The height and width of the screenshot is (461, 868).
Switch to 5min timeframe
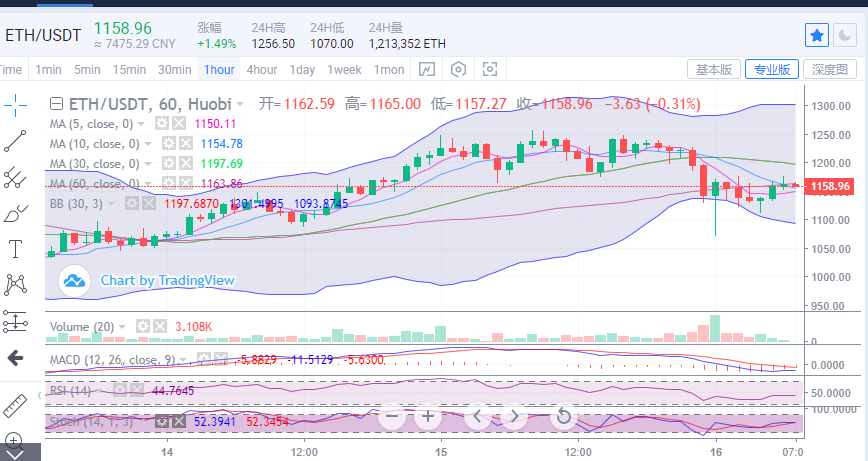click(x=87, y=70)
